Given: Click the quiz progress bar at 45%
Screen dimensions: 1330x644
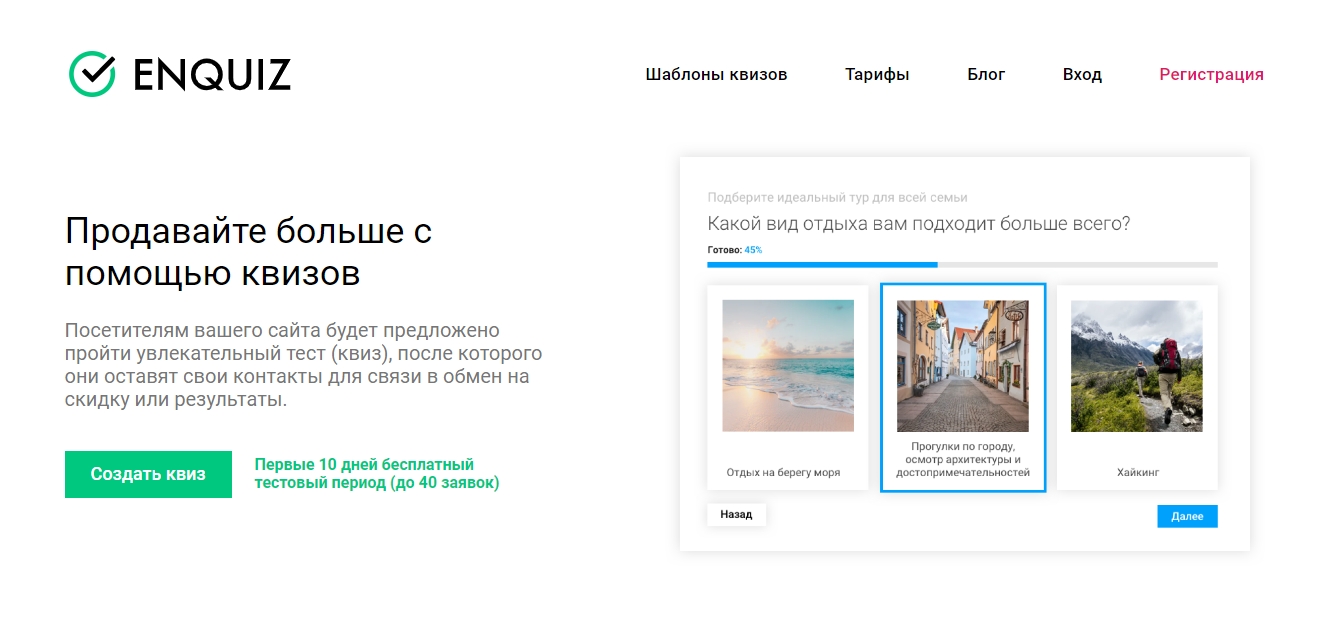Looking at the screenshot, I should coord(962,265).
